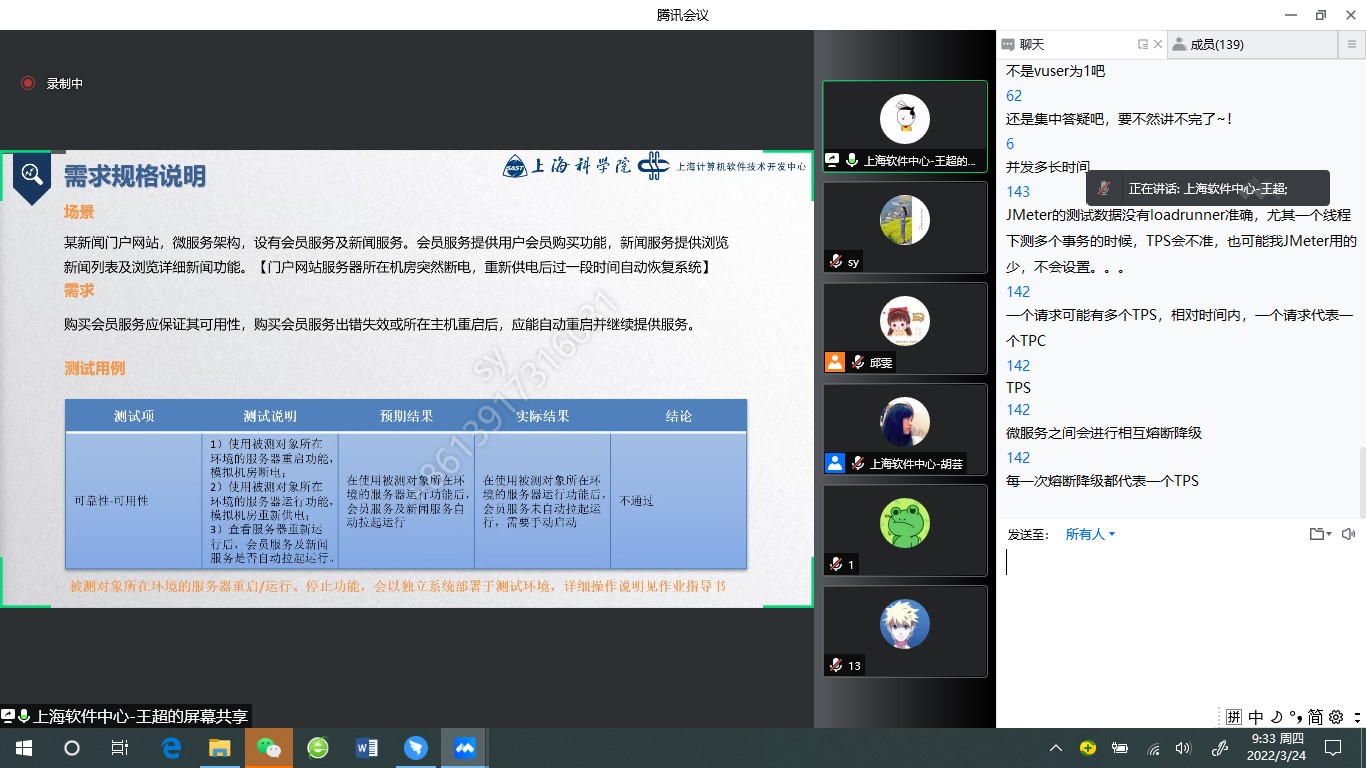Toggle 简 simplified Chinese IME setting
Viewport: 1366px width, 768px height.
[x=1315, y=716]
